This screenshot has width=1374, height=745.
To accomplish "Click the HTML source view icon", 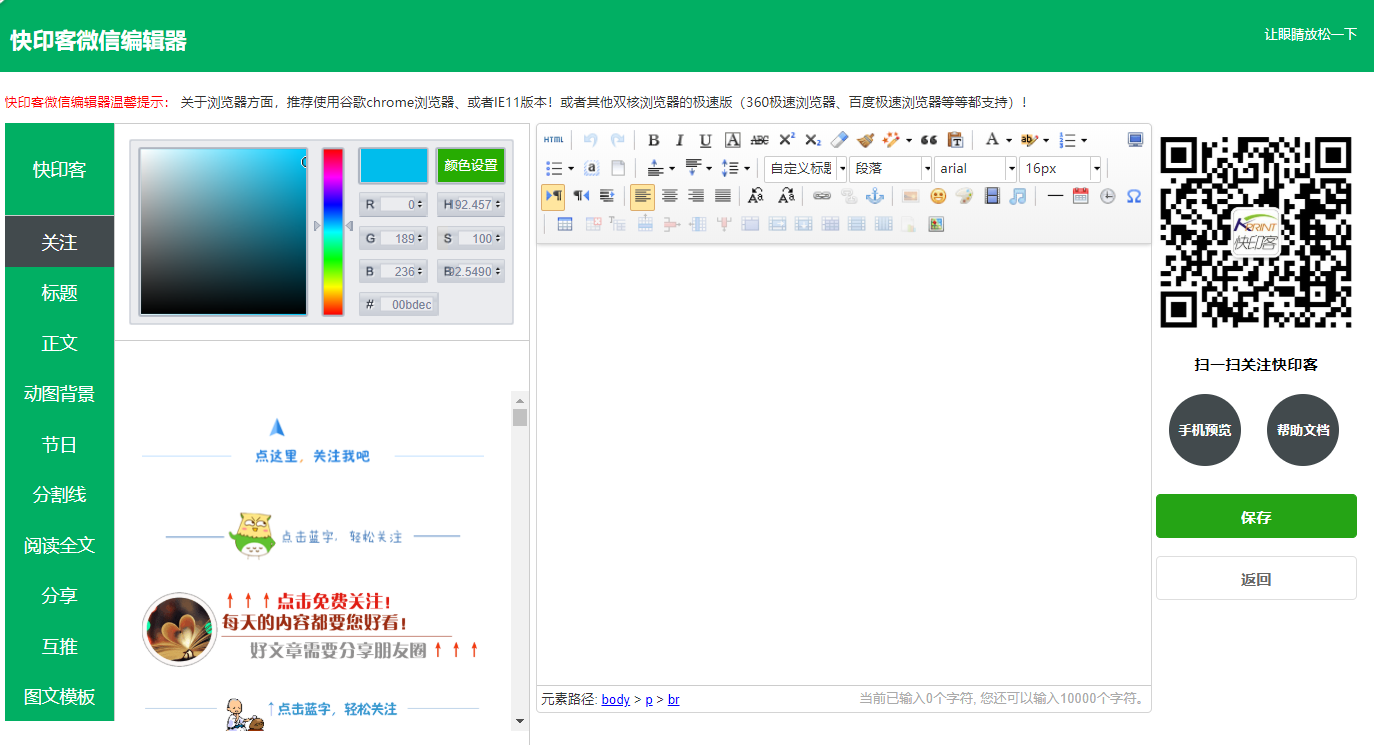I will [x=553, y=140].
